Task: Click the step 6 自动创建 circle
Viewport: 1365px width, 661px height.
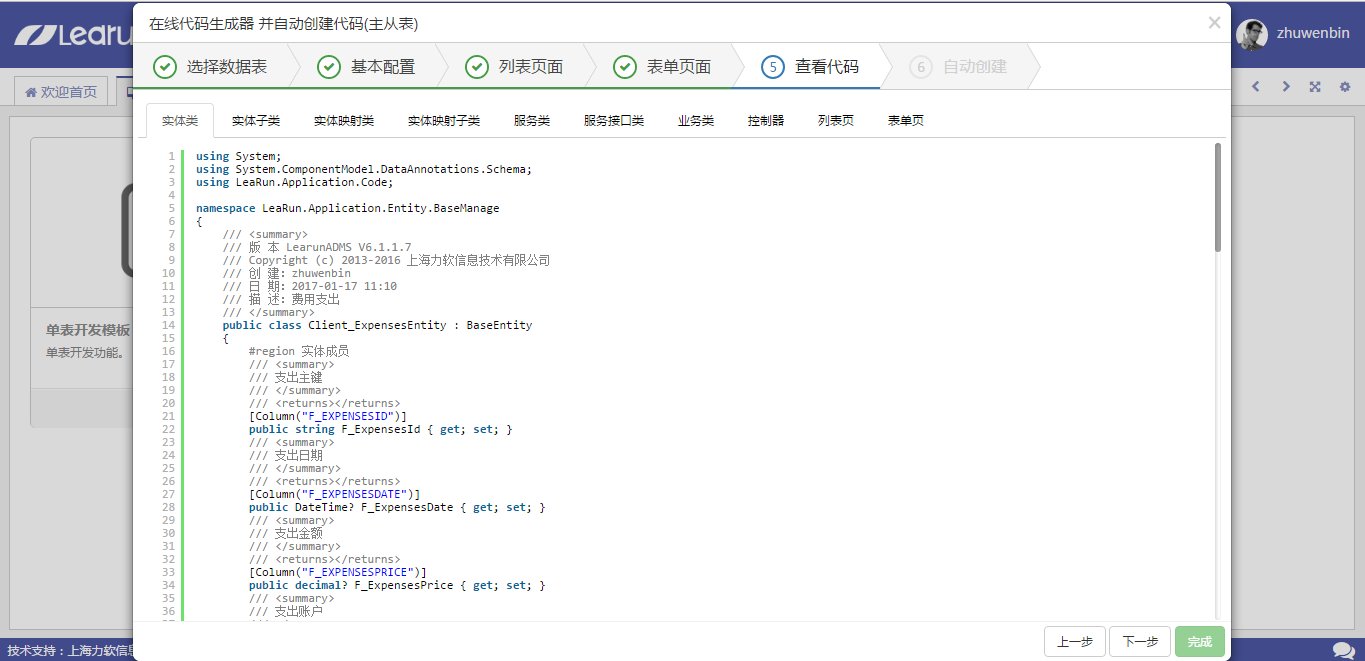Action: click(921, 67)
